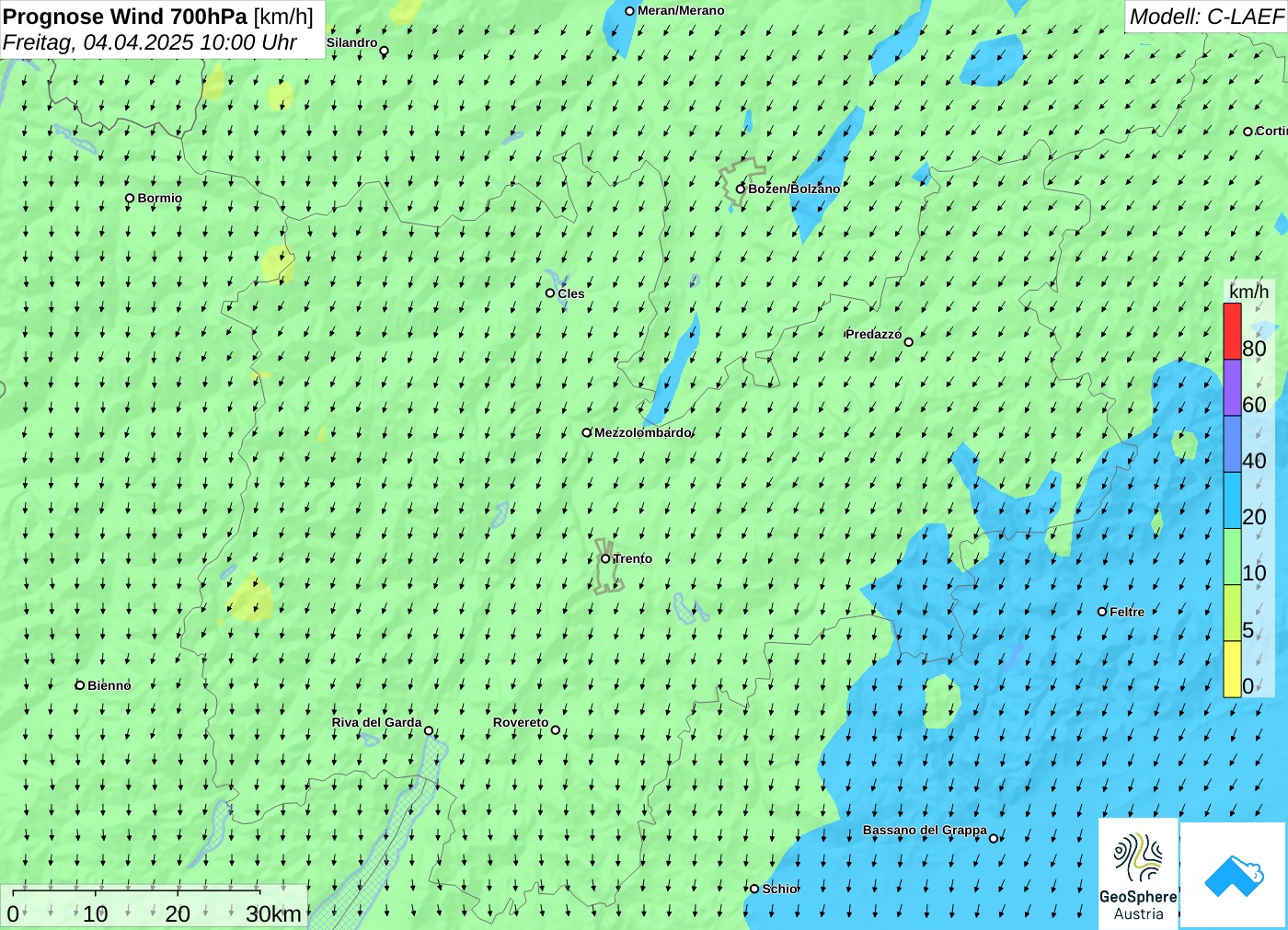Click the Predazzo location marker

[908, 341]
